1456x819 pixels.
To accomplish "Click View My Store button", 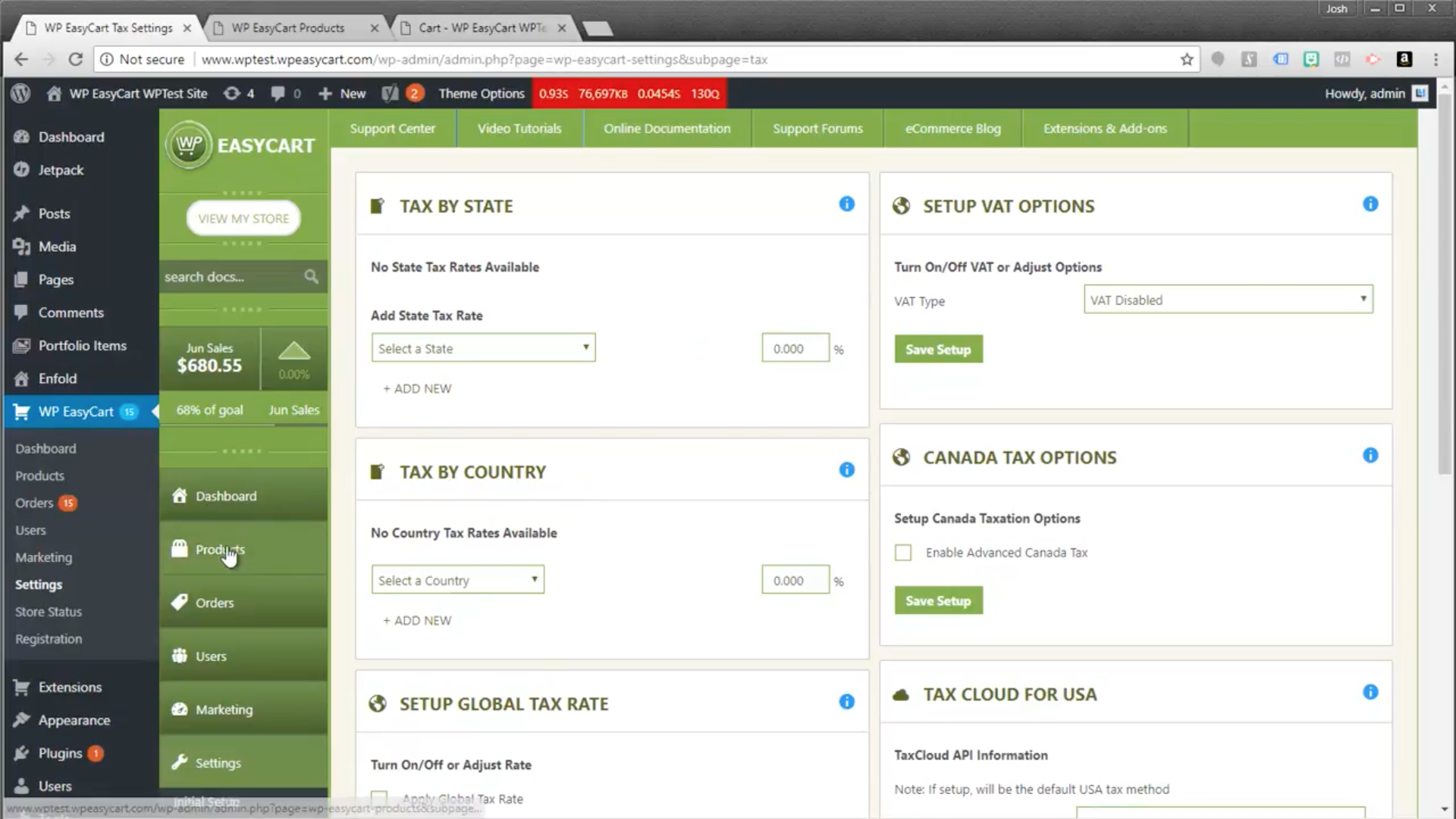I will pos(243,218).
